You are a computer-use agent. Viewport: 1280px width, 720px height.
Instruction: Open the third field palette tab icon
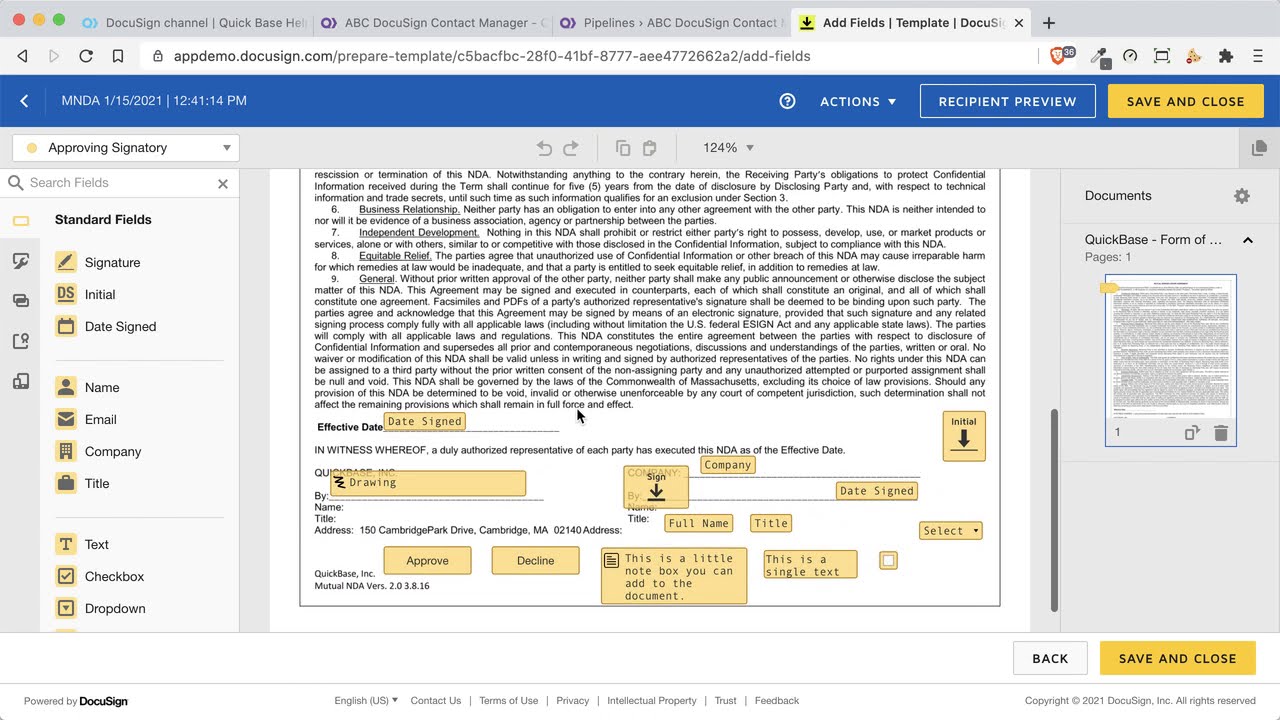click(x=21, y=300)
